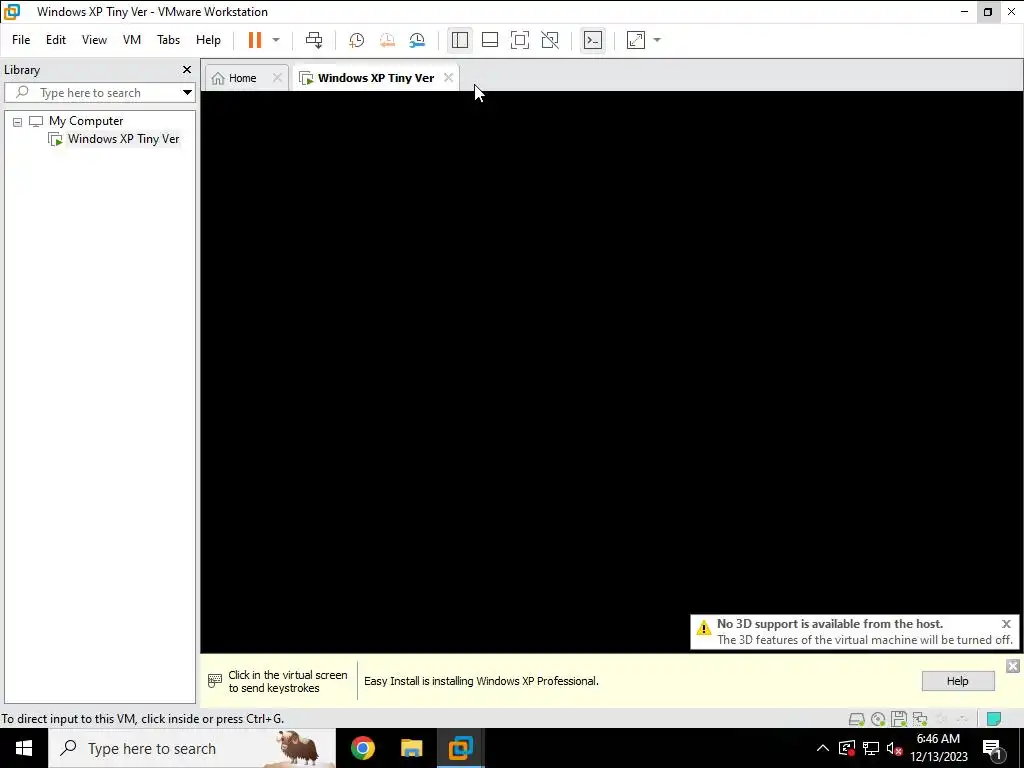This screenshot has width=1024, height=768.
Task: Open the VM menu
Action: click(132, 40)
